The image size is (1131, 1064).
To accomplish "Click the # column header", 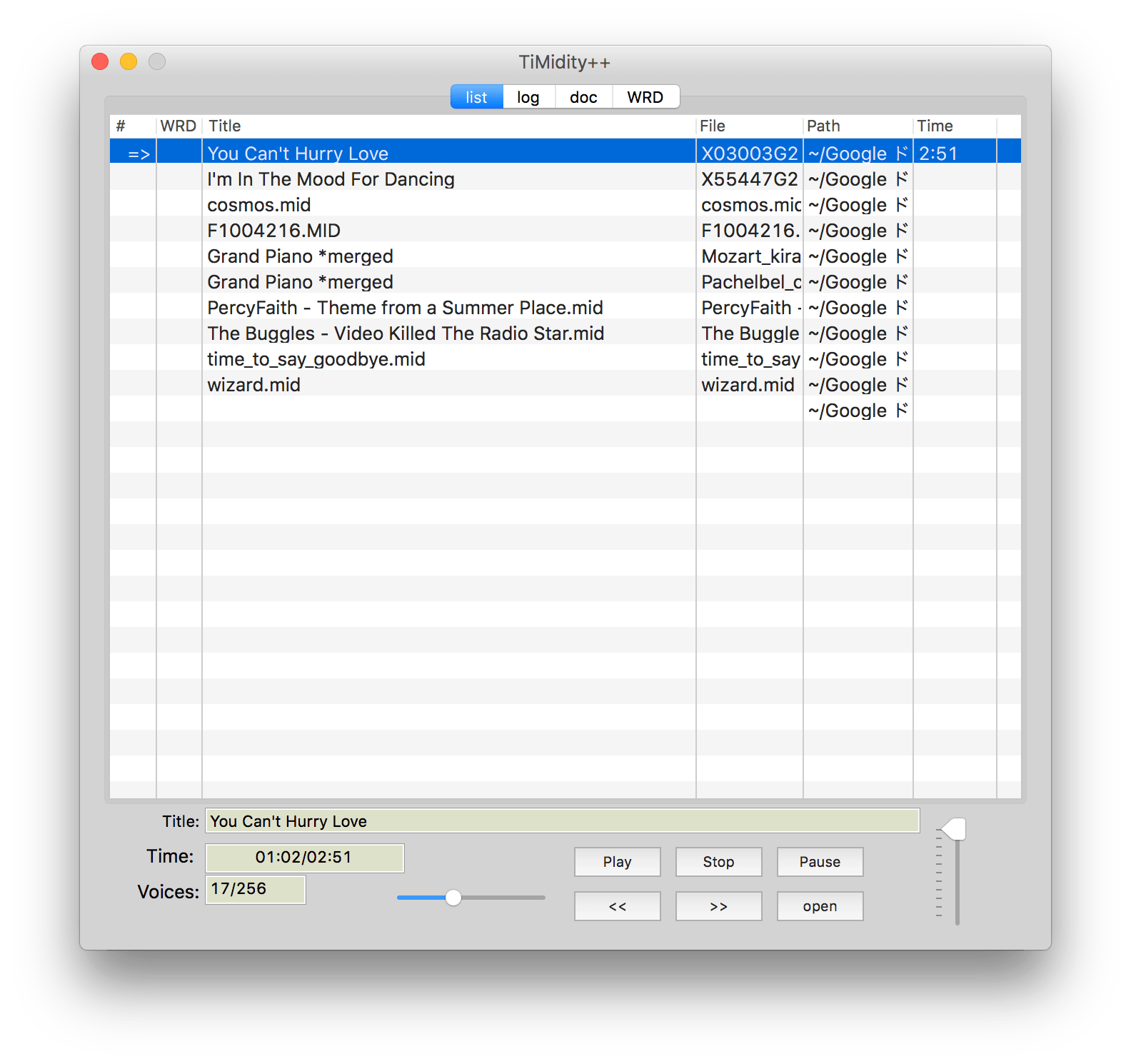I will pyautogui.click(x=133, y=126).
